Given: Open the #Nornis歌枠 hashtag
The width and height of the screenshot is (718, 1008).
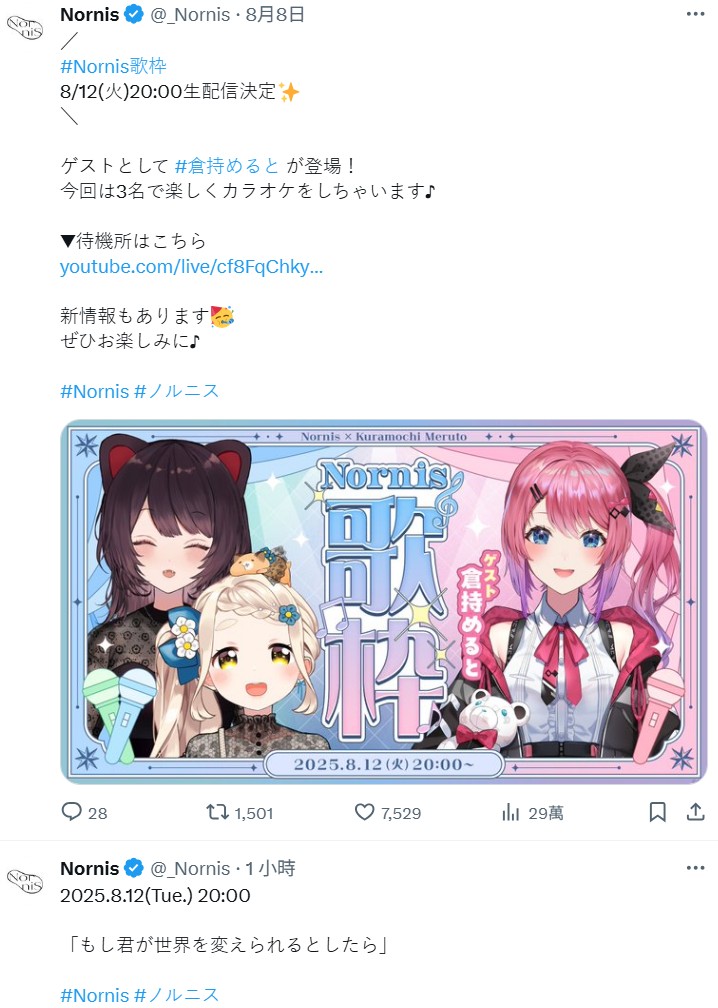Looking at the screenshot, I should (x=113, y=66).
